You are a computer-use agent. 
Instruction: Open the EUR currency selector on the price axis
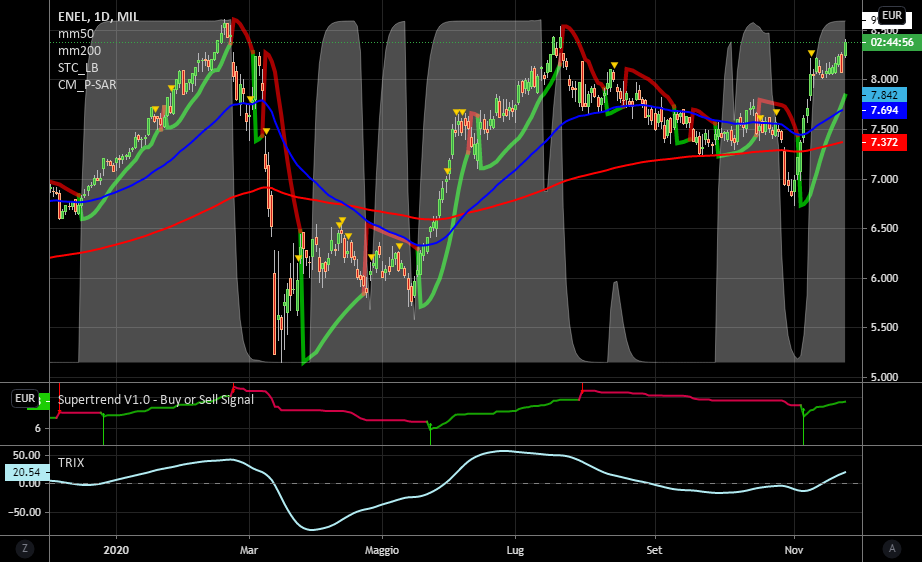click(891, 15)
